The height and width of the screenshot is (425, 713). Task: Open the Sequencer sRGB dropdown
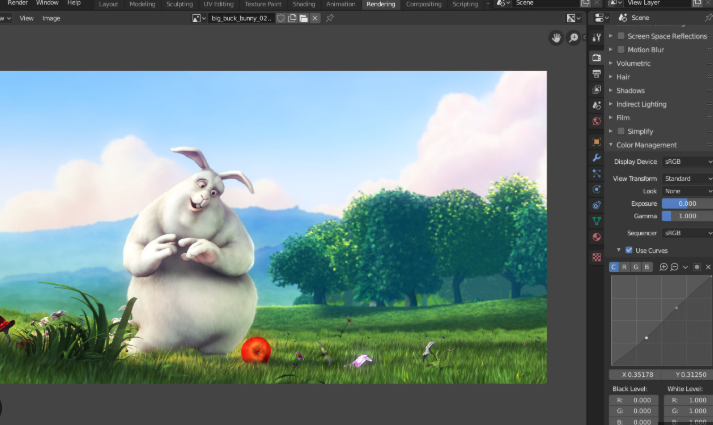click(687, 233)
